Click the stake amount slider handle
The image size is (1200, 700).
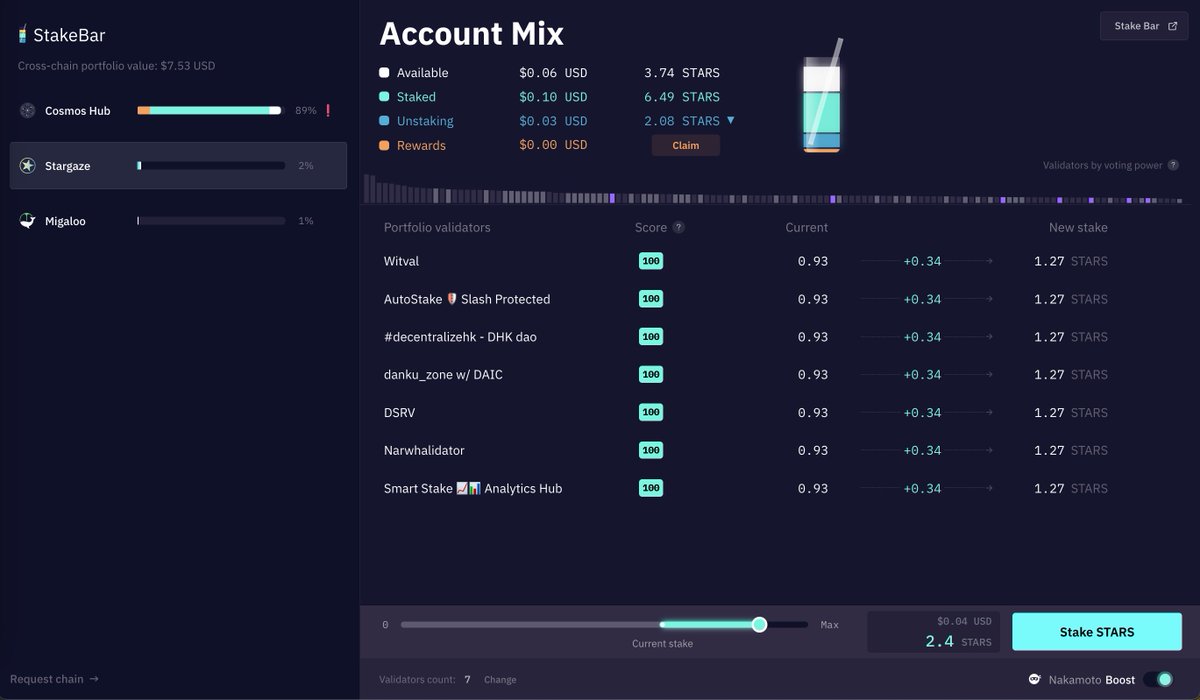point(759,624)
